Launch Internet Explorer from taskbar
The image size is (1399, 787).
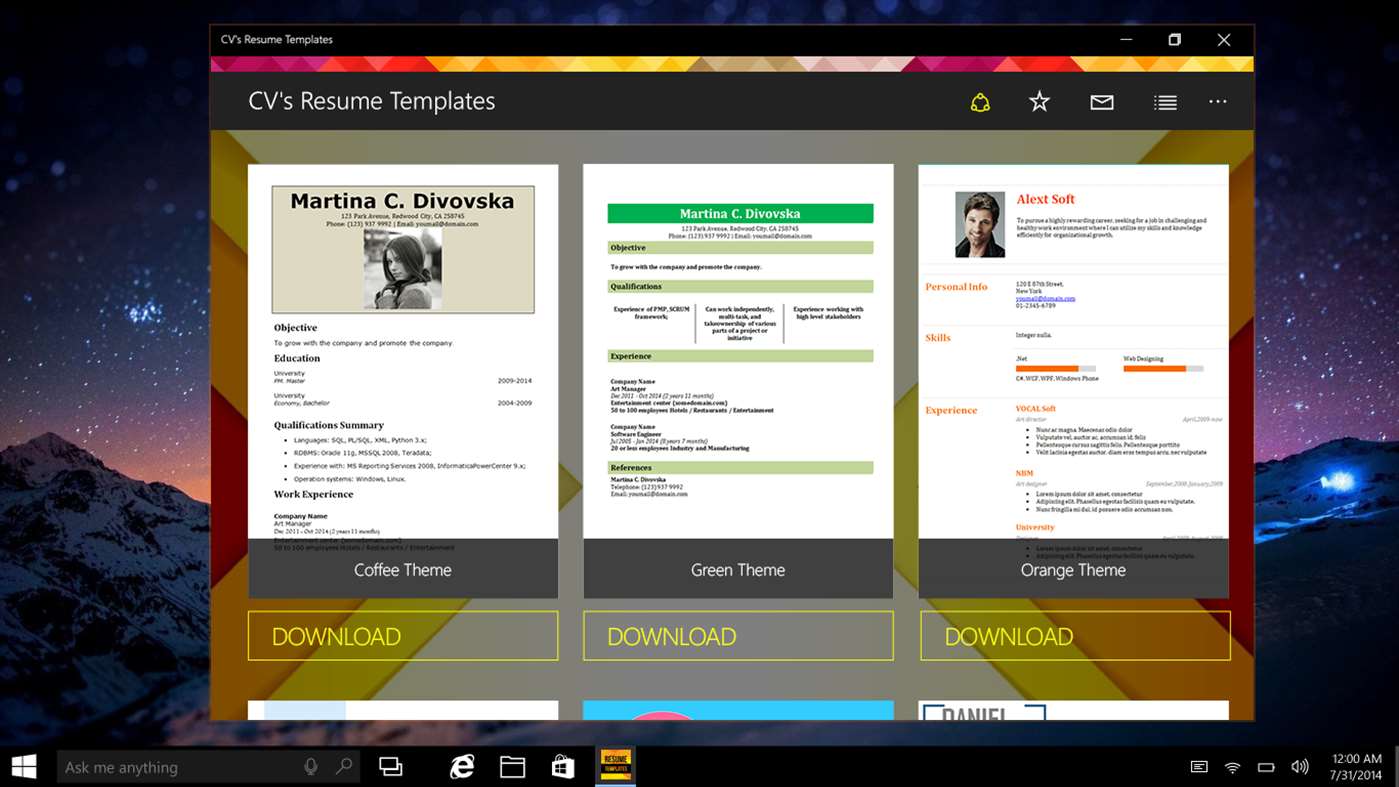pos(462,767)
